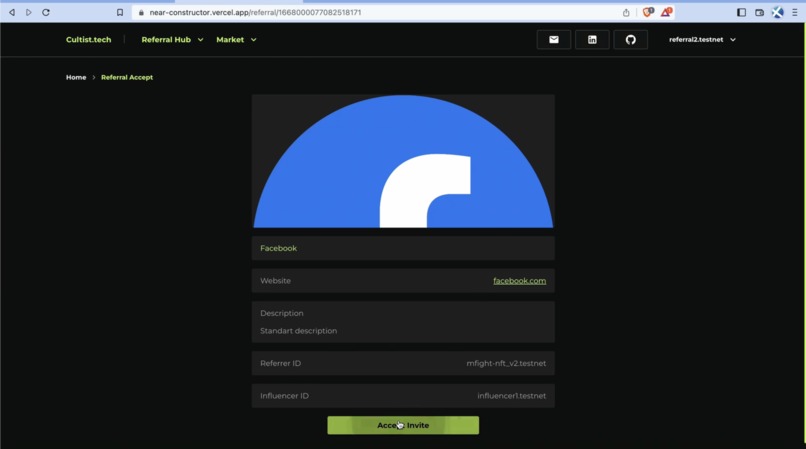Select the Standart description text
806x449 pixels.
click(299, 331)
